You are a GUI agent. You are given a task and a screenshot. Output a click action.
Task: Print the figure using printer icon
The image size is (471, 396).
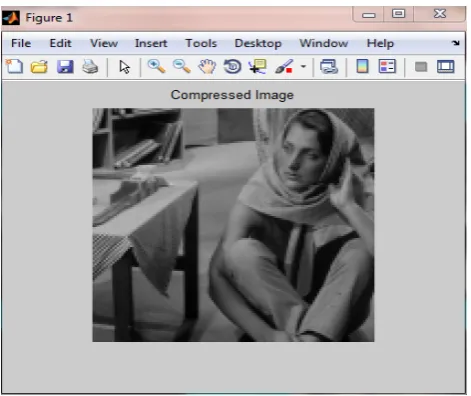click(x=90, y=67)
